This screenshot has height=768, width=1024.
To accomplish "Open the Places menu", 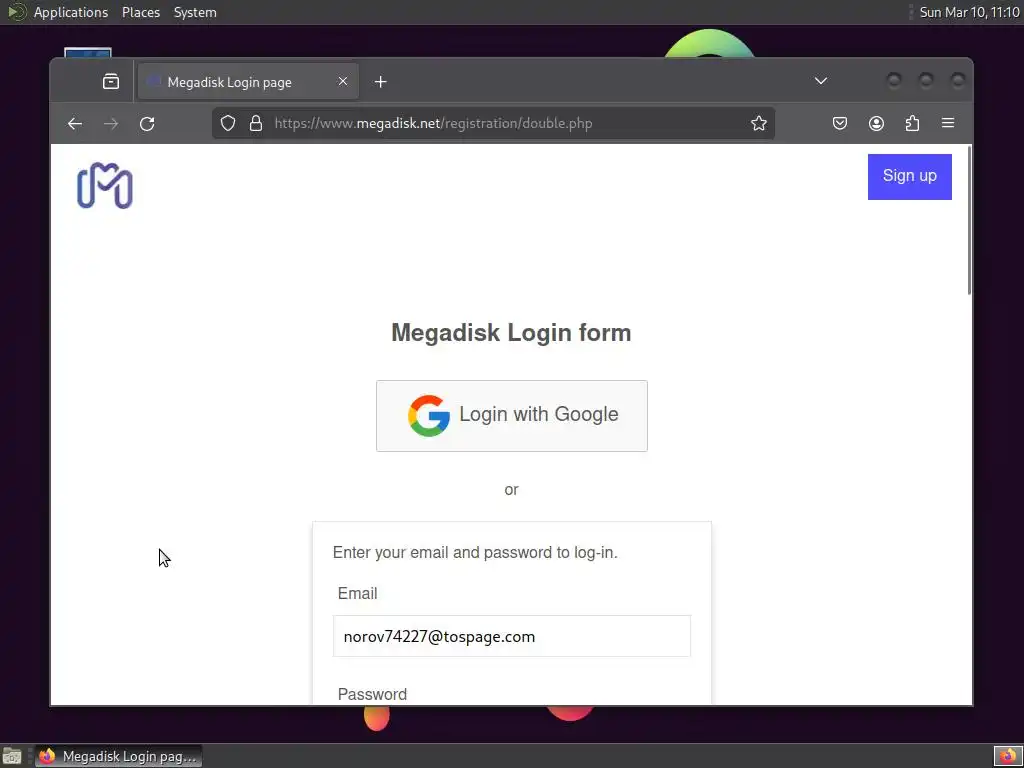I will (141, 12).
